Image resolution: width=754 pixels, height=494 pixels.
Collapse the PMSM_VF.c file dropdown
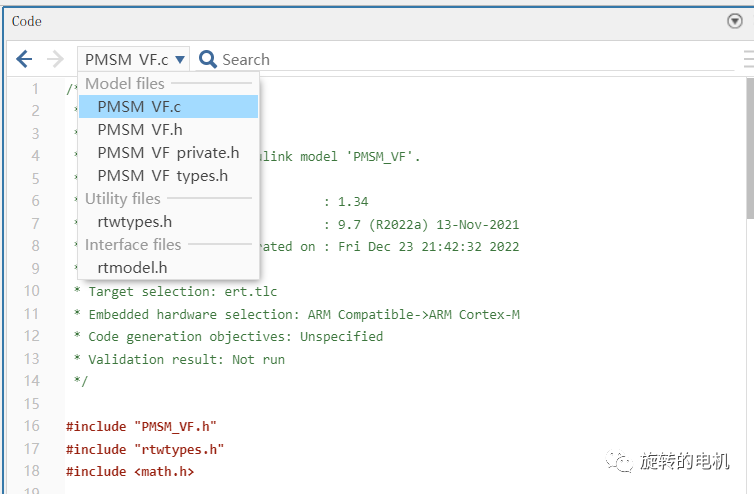click(x=133, y=59)
